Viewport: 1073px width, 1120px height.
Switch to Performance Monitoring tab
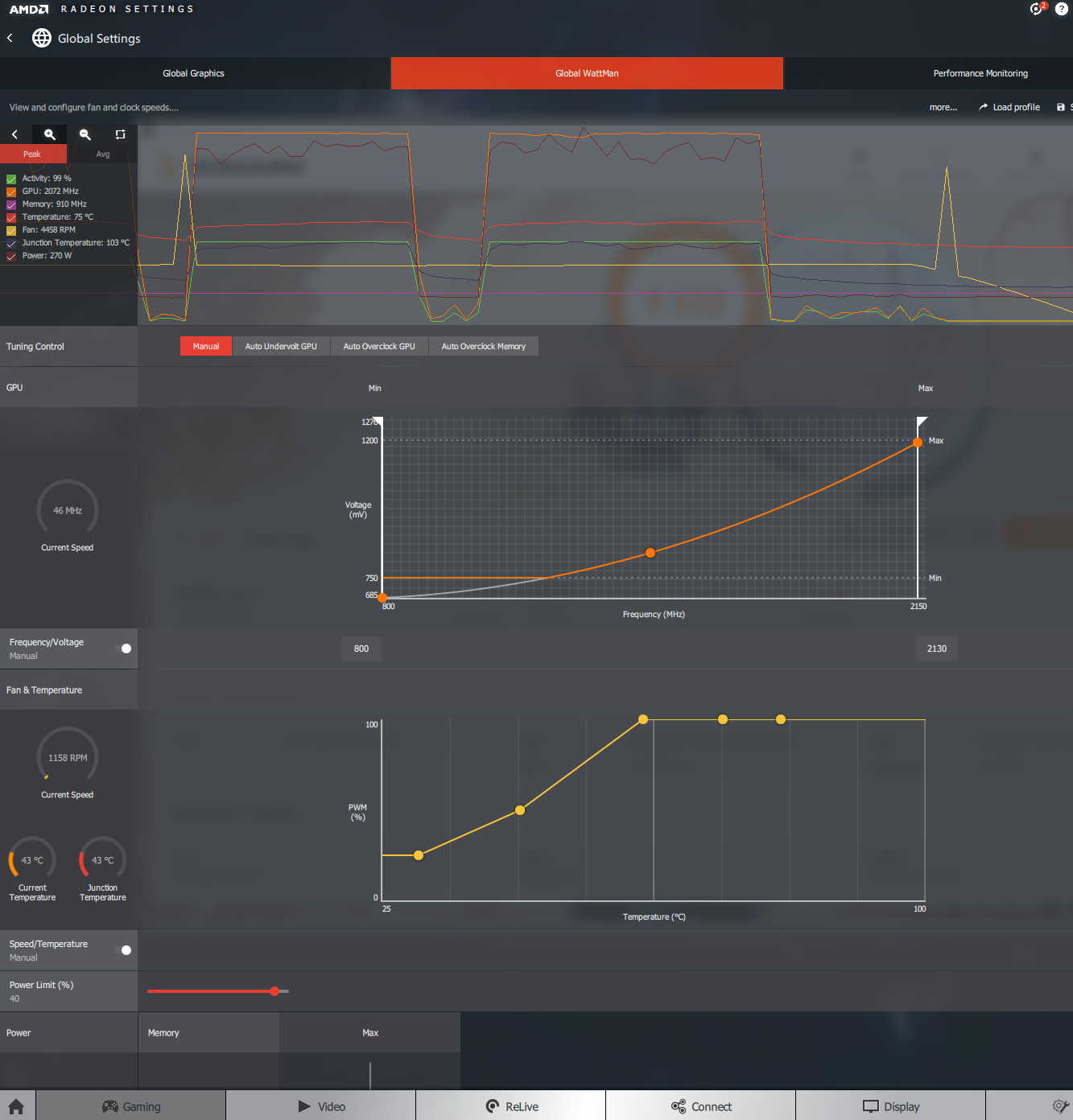pyautogui.click(x=980, y=73)
